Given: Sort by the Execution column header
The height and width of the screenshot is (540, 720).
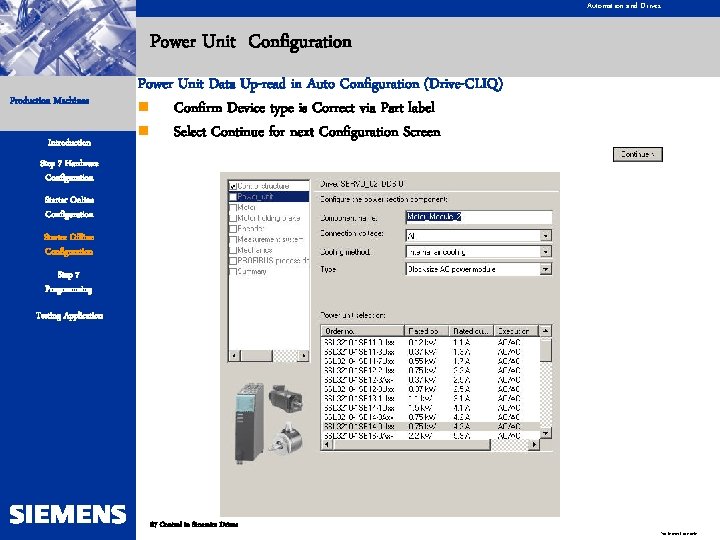Looking at the screenshot, I should click(x=515, y=331).
